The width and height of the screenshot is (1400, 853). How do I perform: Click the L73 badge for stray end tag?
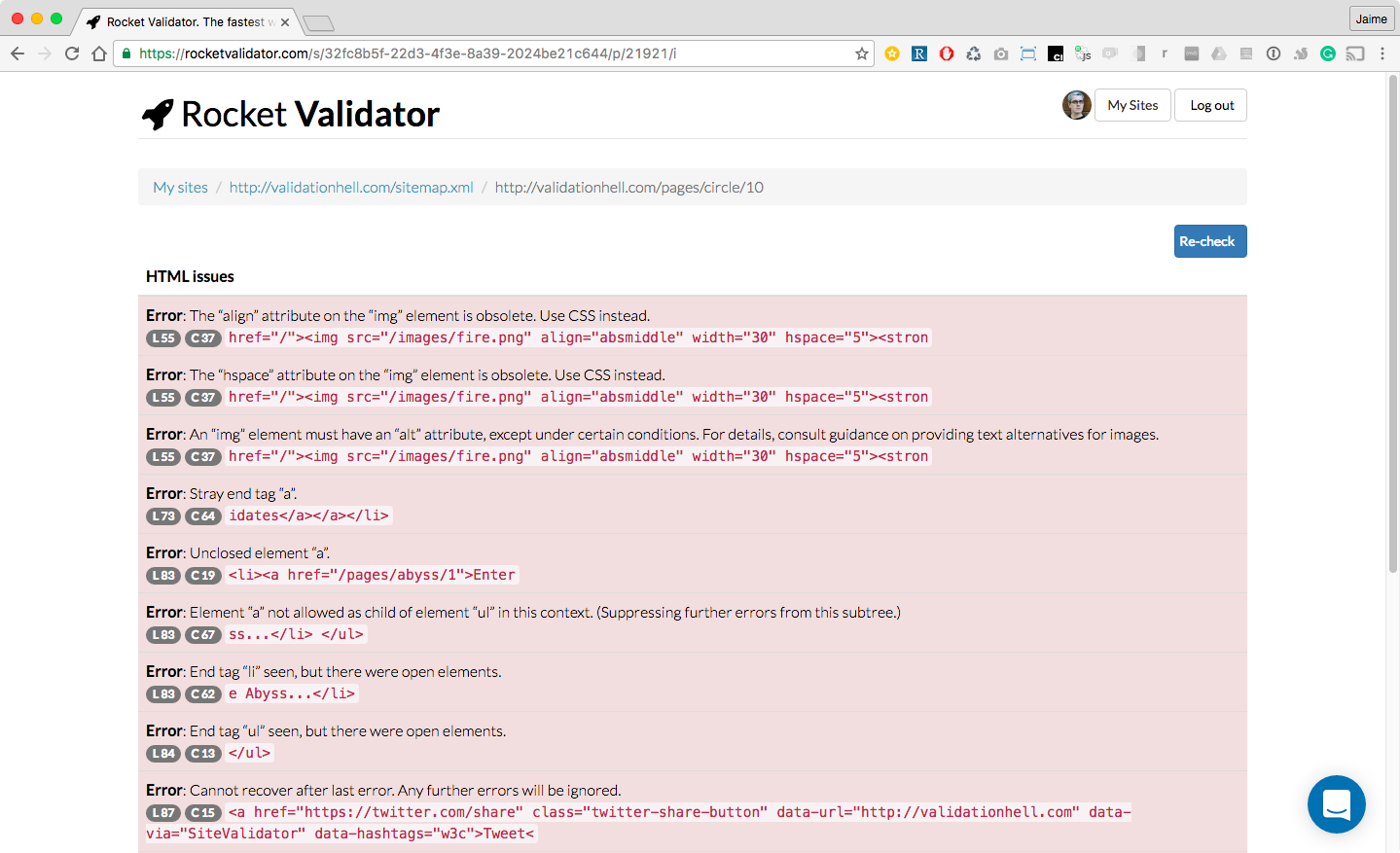coord(163,516)
